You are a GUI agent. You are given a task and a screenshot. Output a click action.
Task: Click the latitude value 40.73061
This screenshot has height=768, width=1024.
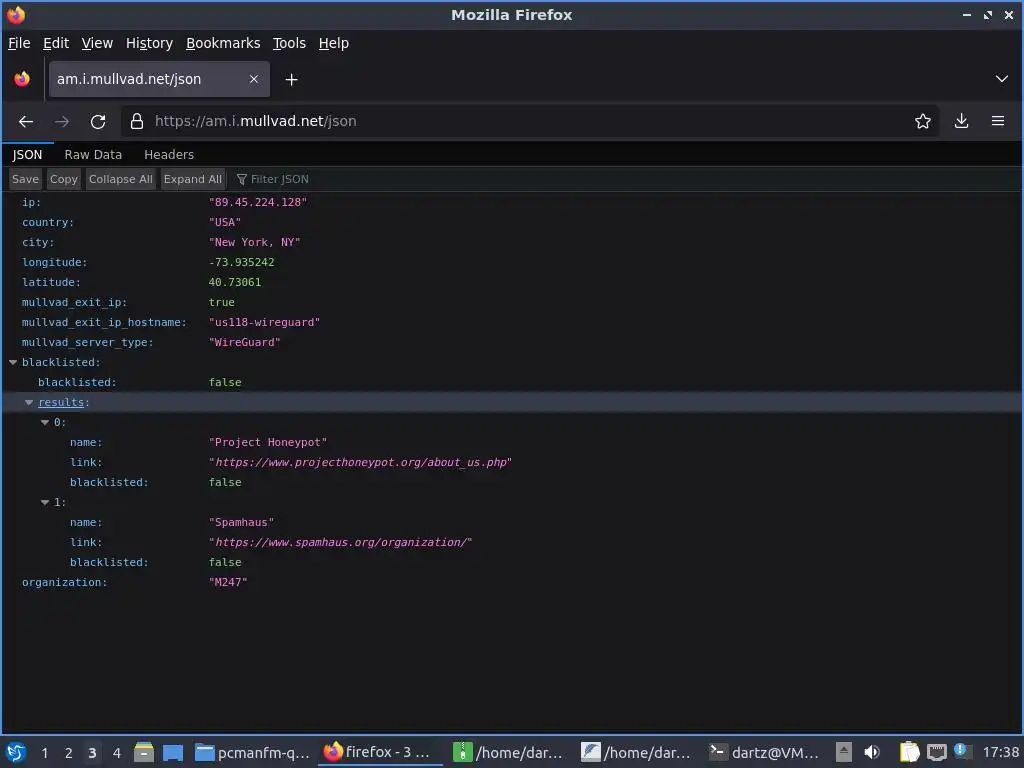pyautogui.click(x=234, y=282)
